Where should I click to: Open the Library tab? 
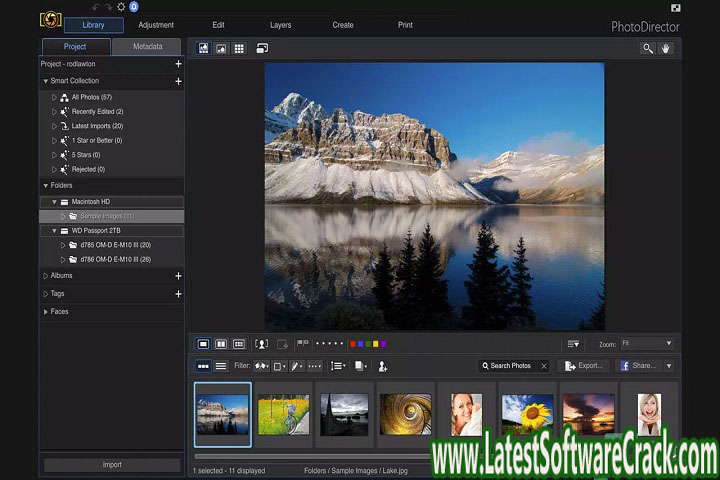(x=94, y=25)
